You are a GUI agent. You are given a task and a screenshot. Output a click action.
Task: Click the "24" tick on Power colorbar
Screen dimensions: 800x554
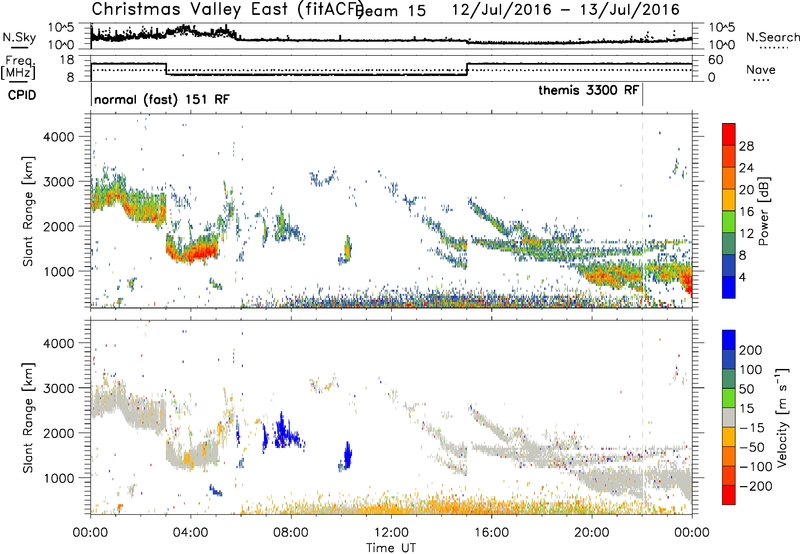tap(746, 168)
